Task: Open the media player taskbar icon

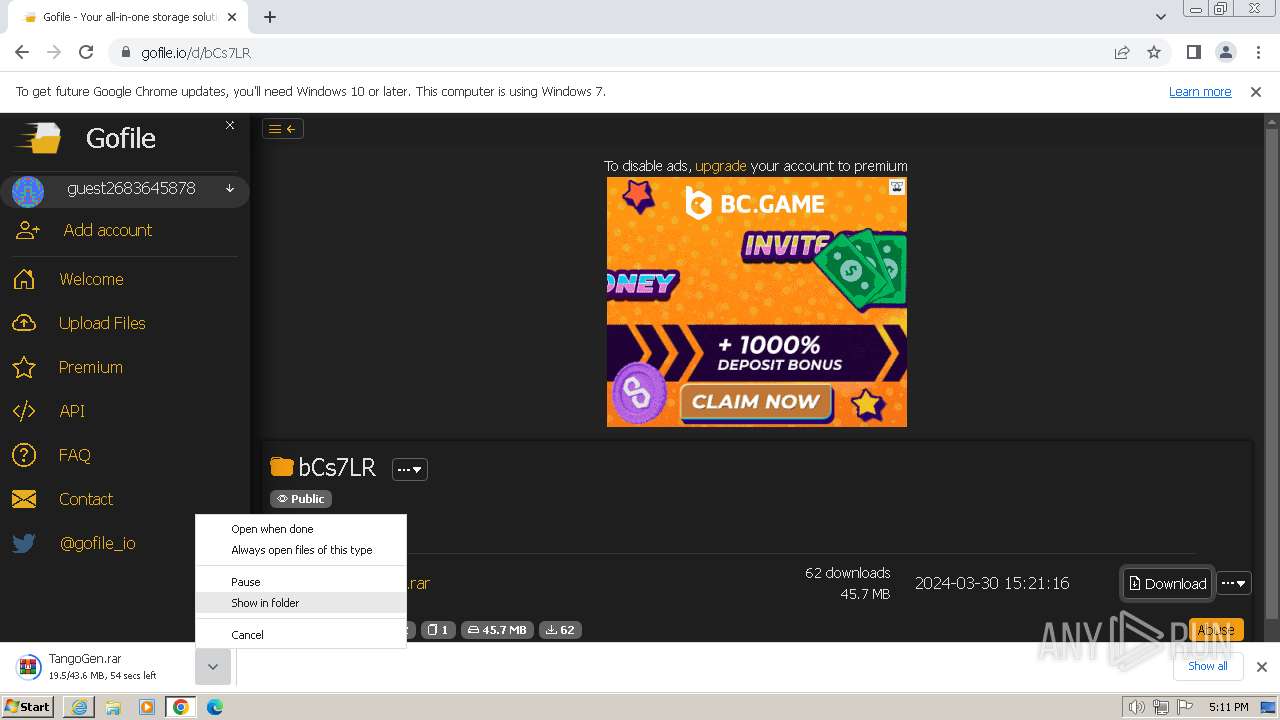Action: point(147,707)
